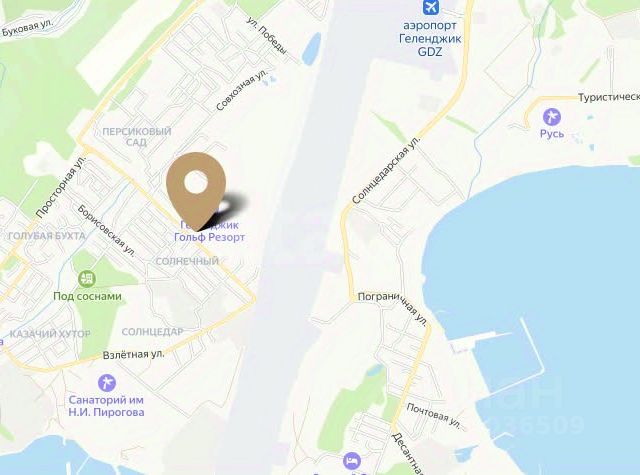Viewport: 640px width, 475px height.
Task: Select the purple hotel bed icon
Action: pos(352,461)
